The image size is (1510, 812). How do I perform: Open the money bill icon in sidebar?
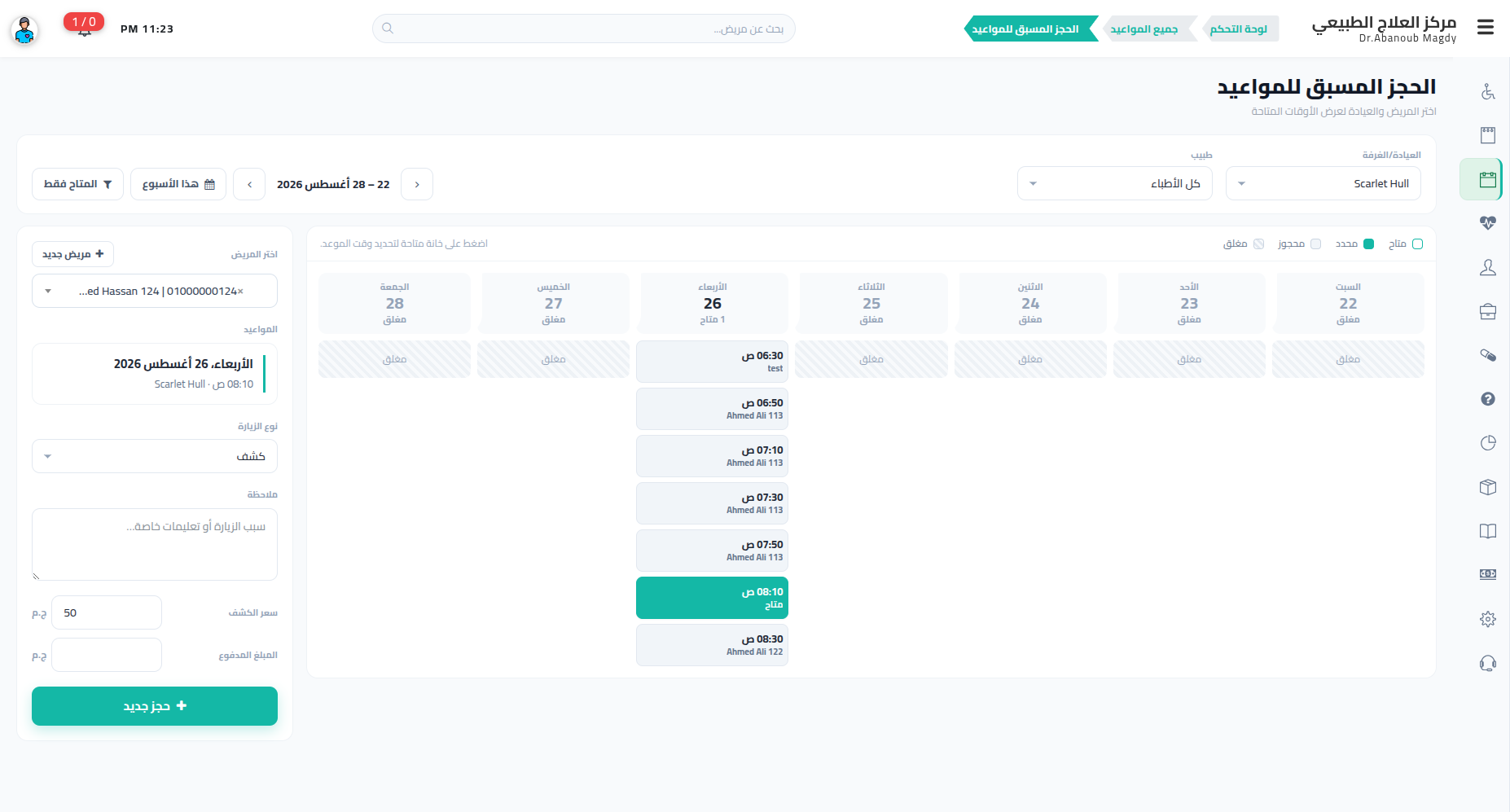tap(1488, 574)
